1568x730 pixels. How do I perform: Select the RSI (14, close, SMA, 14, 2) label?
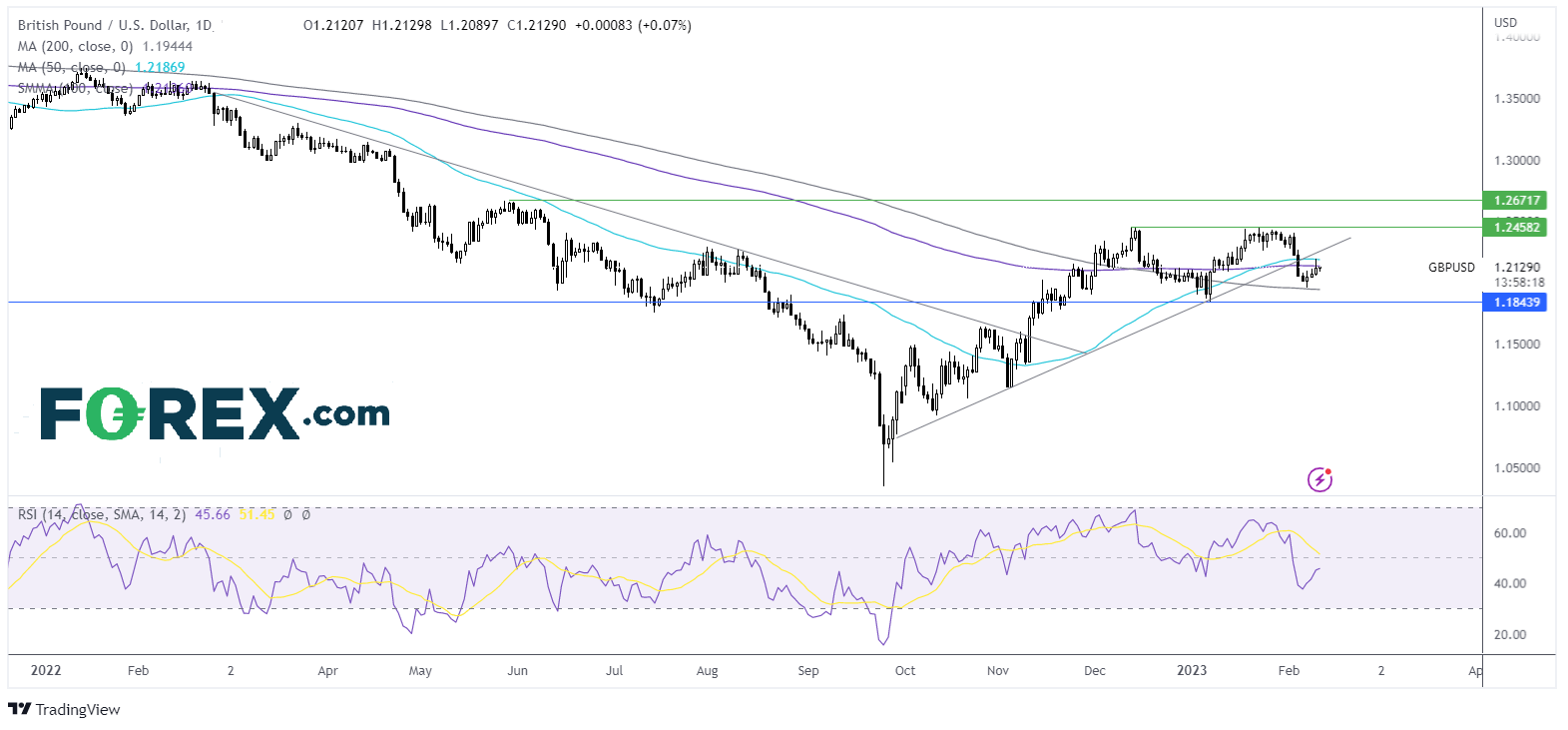pyautogui.click(x=102, y=514)
